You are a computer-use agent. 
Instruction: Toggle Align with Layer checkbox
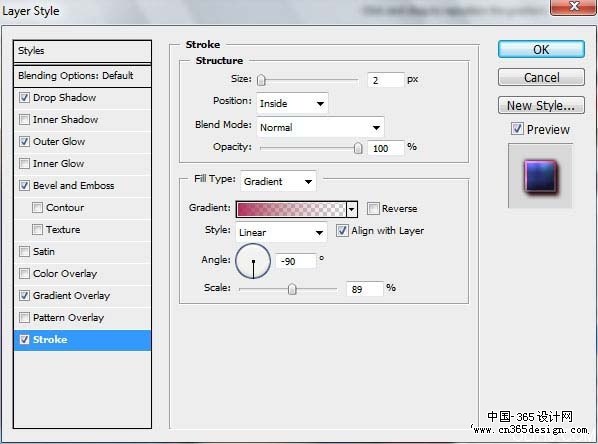tap(342, 230)
